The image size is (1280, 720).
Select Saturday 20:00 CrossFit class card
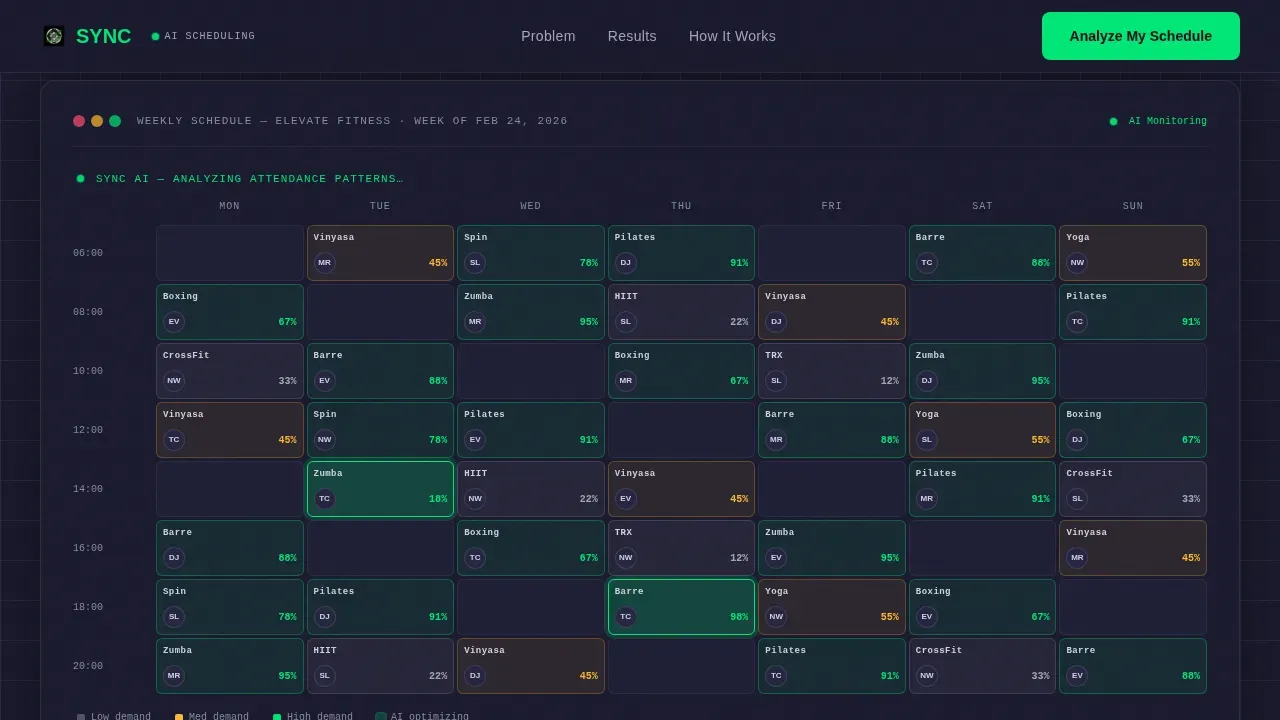click(982, 666)
